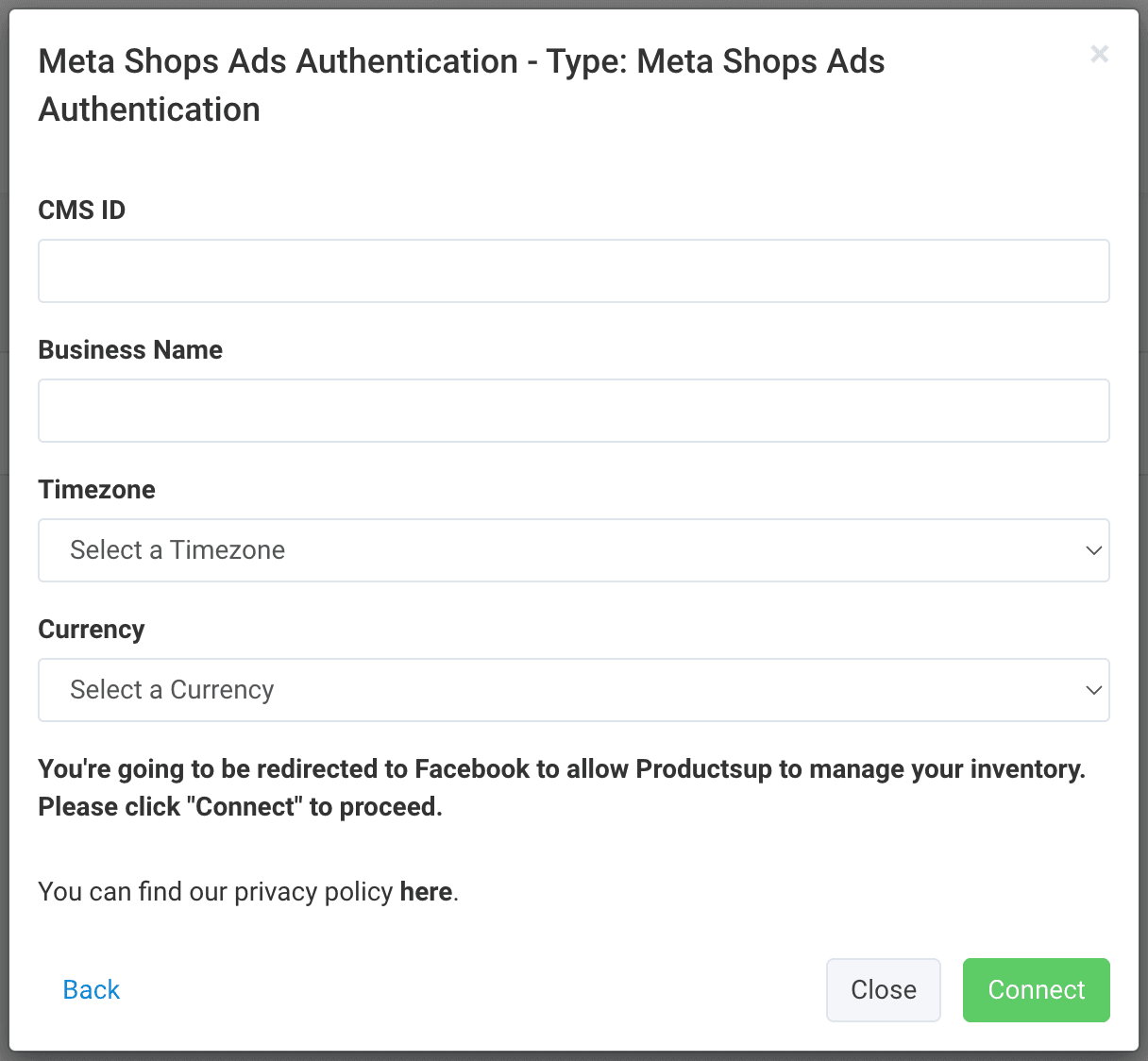
Task: Open the Timezone dropdown
Action: [573, 550]
